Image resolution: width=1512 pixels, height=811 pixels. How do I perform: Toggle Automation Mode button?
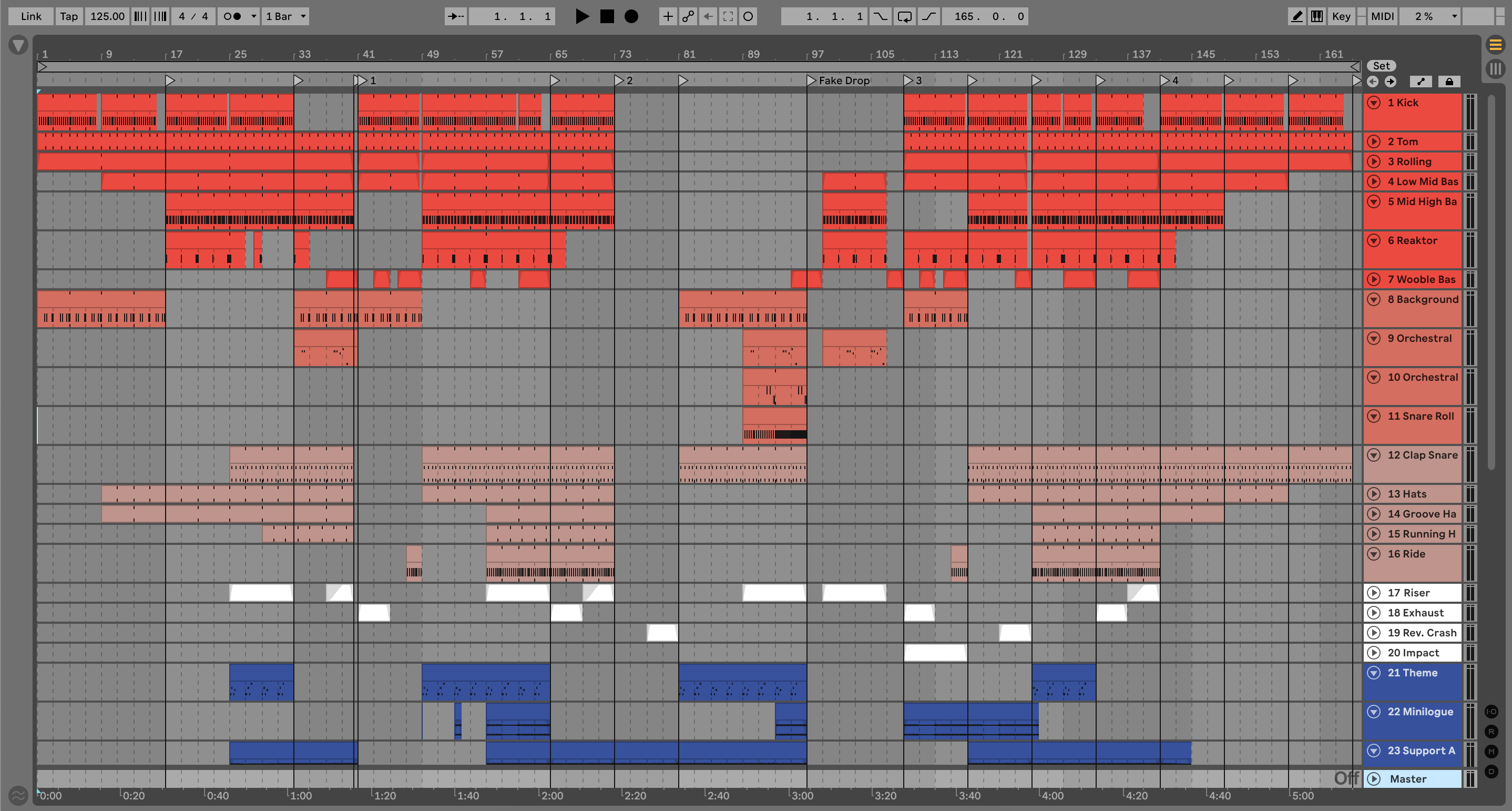(1421, 82)
